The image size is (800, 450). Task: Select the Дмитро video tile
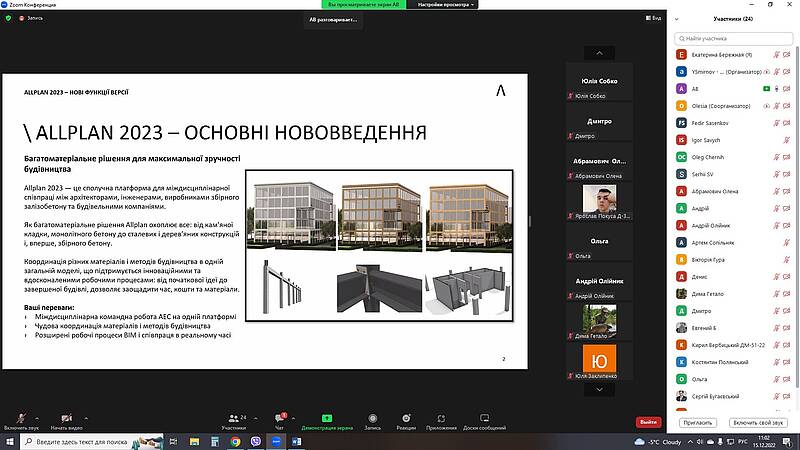599,122
